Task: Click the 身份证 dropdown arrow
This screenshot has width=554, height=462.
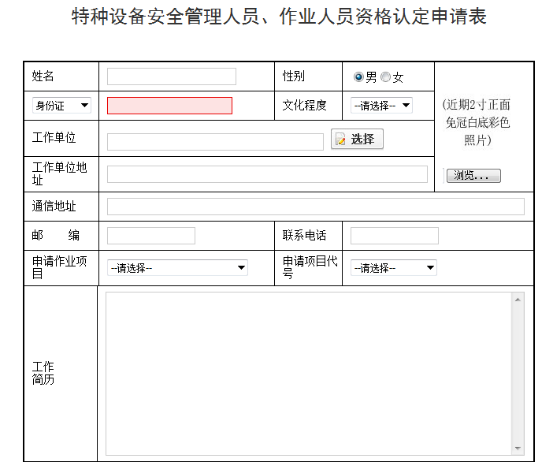Action: click(x=84, y=105)
